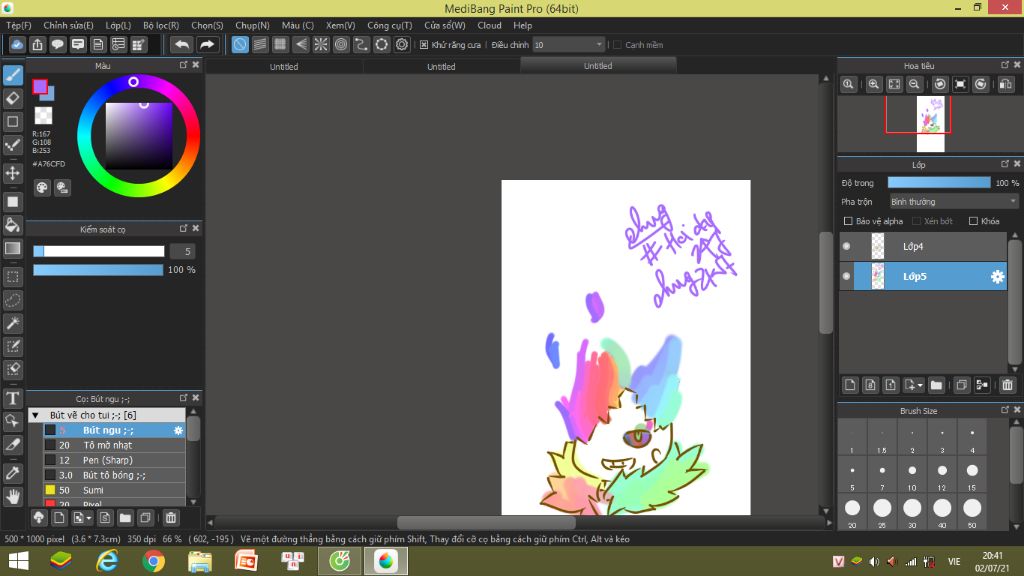Open add-brush dropdown in brush panel

(88, 519)
